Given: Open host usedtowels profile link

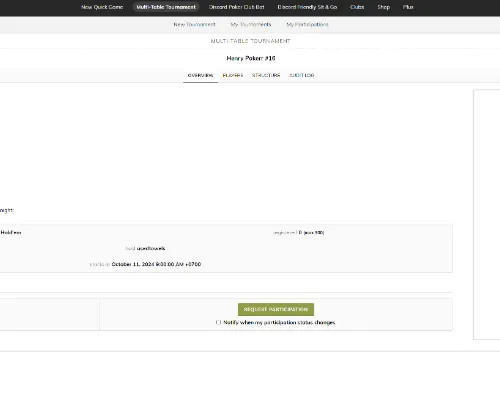Looking at the screenshot, I should point(151,248).
